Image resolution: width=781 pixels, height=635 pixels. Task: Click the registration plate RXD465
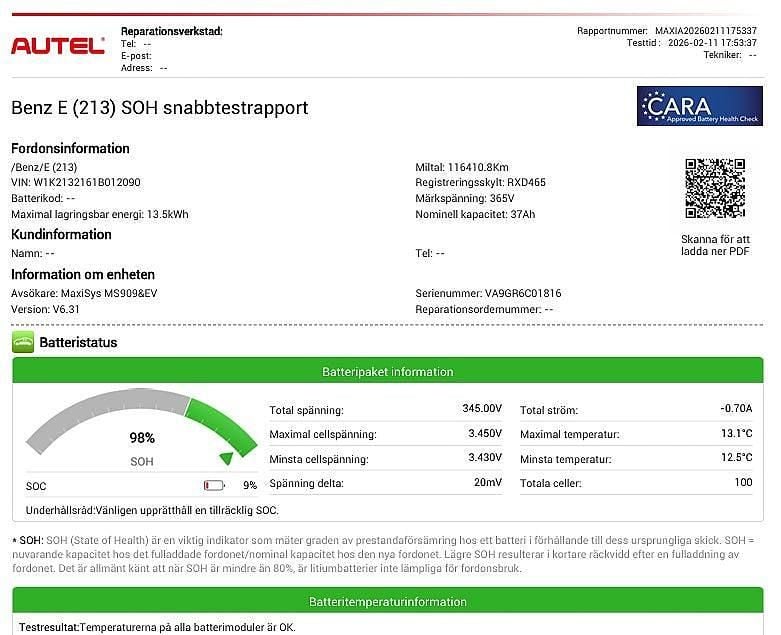pyautogui.click(x=526, y=182)
